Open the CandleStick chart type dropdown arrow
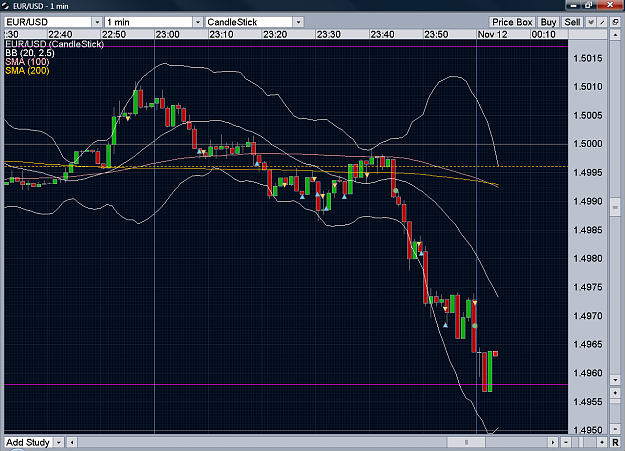Screen dimensions: 625x451 (x=299, y=22)
